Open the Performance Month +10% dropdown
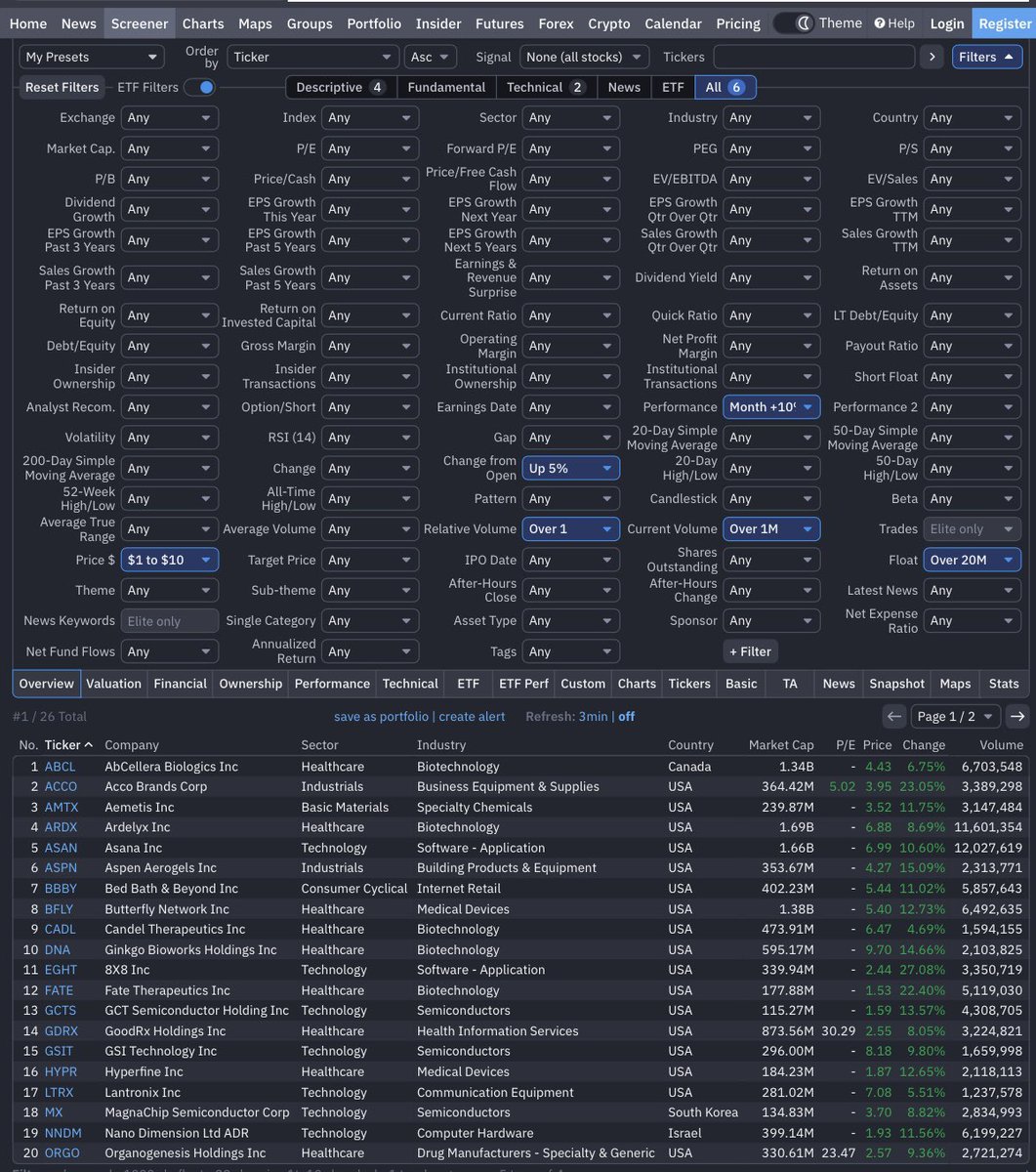Image resolution: width=1036 pixels, height=1172 pixels. coord(771,407)
